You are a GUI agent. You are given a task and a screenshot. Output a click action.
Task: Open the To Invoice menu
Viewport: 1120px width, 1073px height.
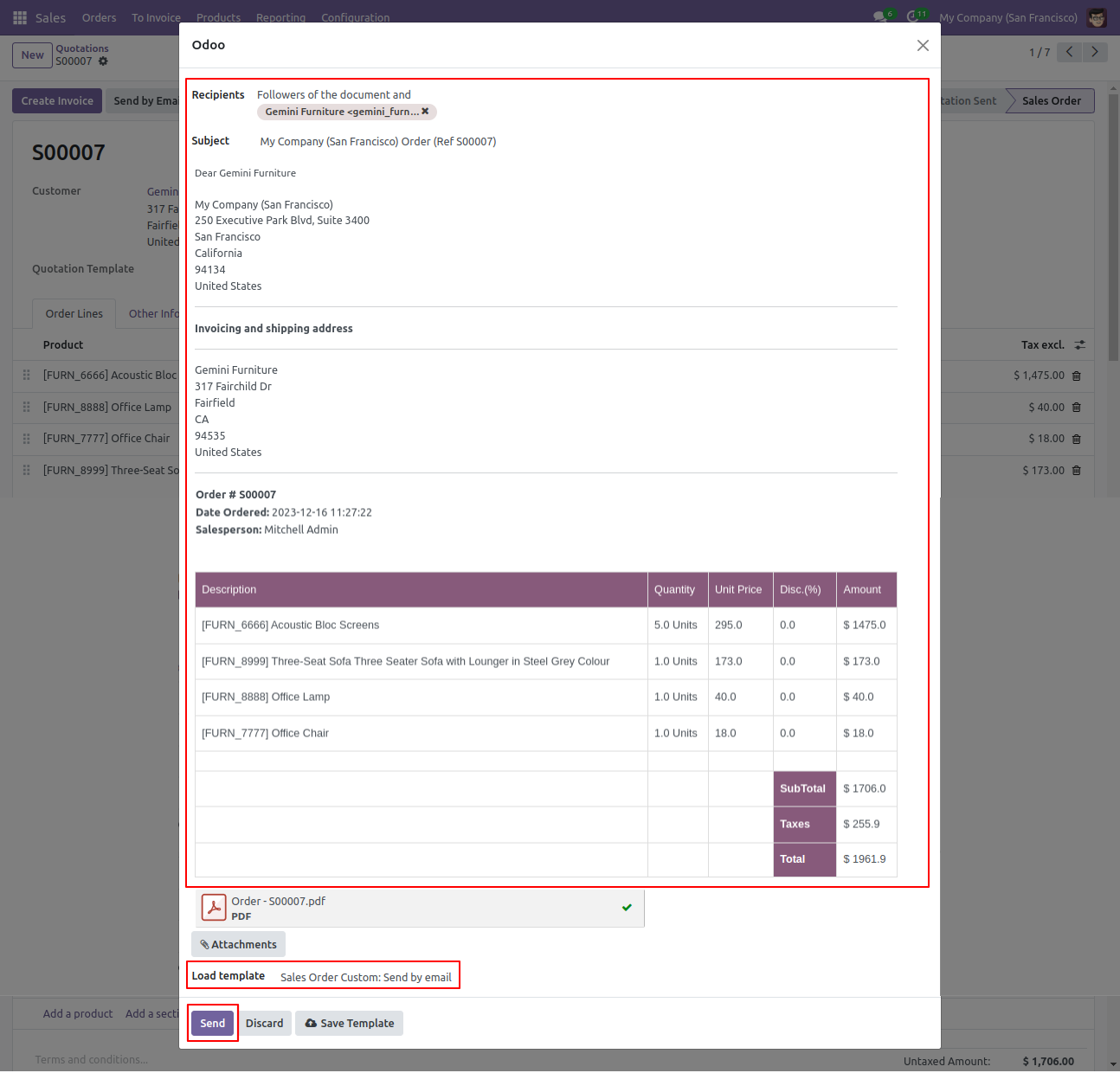tap(156, 17)
